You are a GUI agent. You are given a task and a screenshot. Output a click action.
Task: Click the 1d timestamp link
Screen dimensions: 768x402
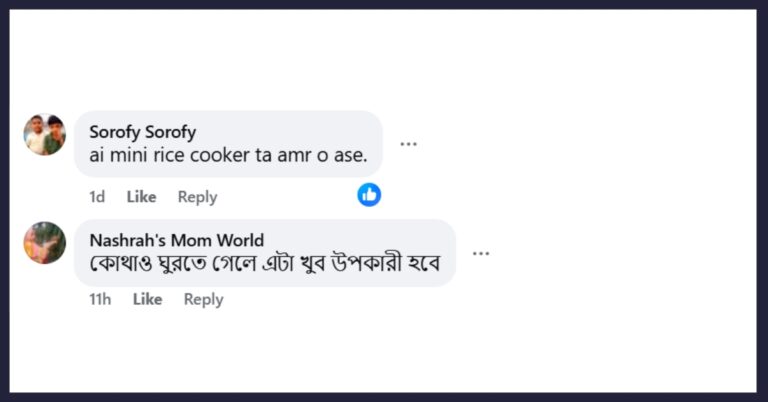(x=97, y=197)
